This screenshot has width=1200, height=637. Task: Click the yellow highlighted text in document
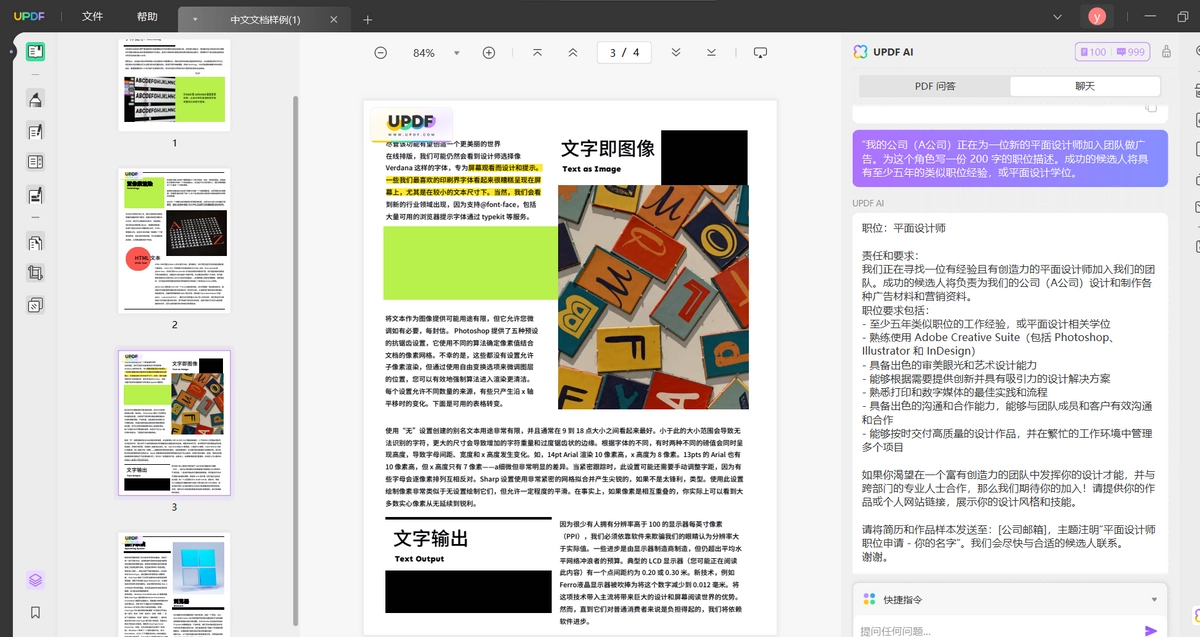(463, 180)
